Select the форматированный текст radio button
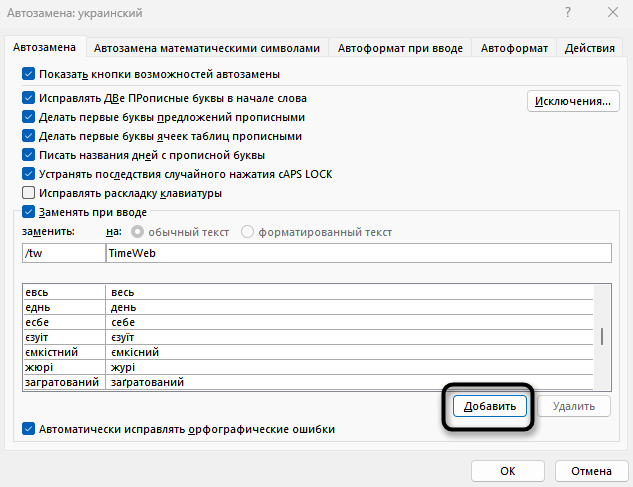Screen dimensions: 633x487 247,232
